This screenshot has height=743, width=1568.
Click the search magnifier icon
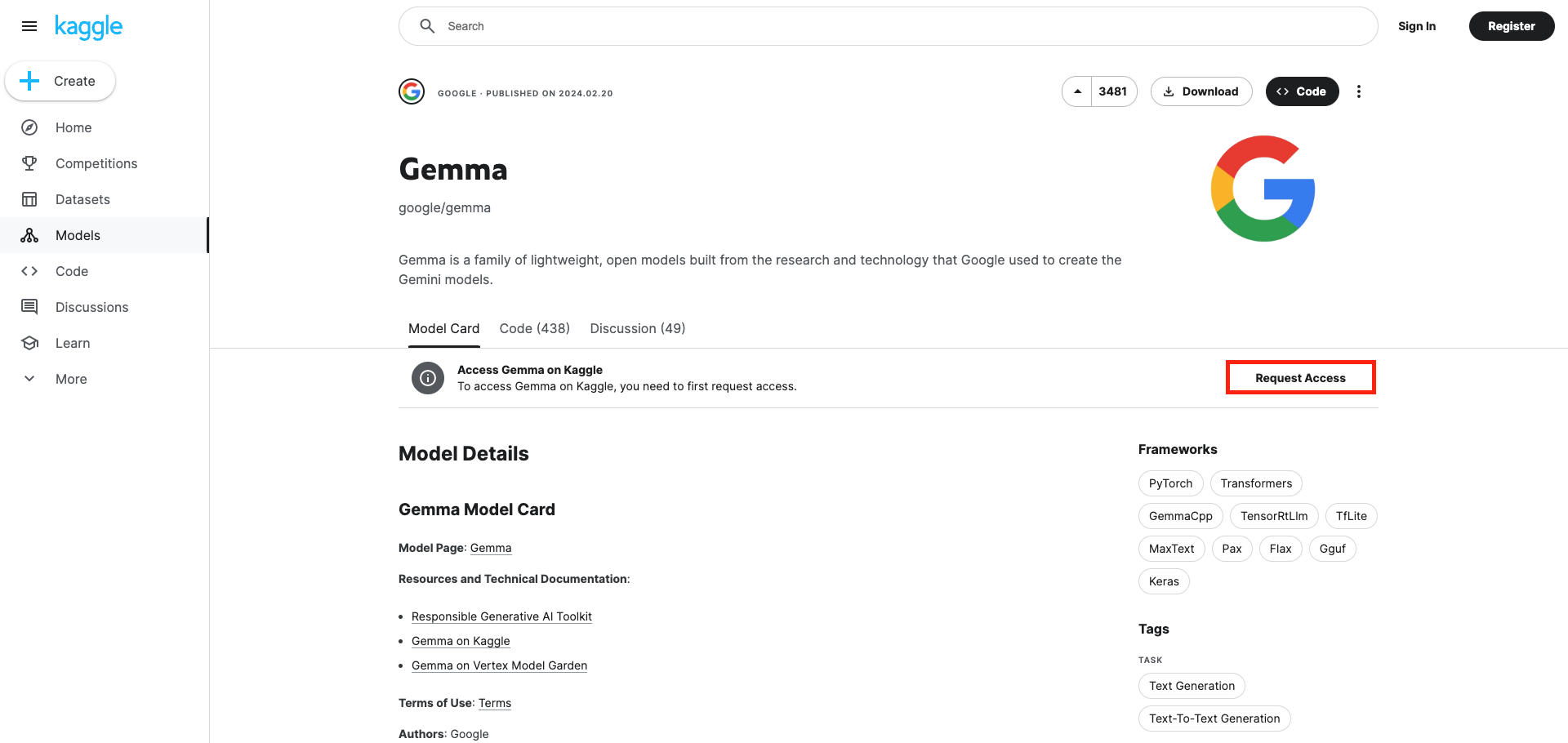(x=427, y=26)
